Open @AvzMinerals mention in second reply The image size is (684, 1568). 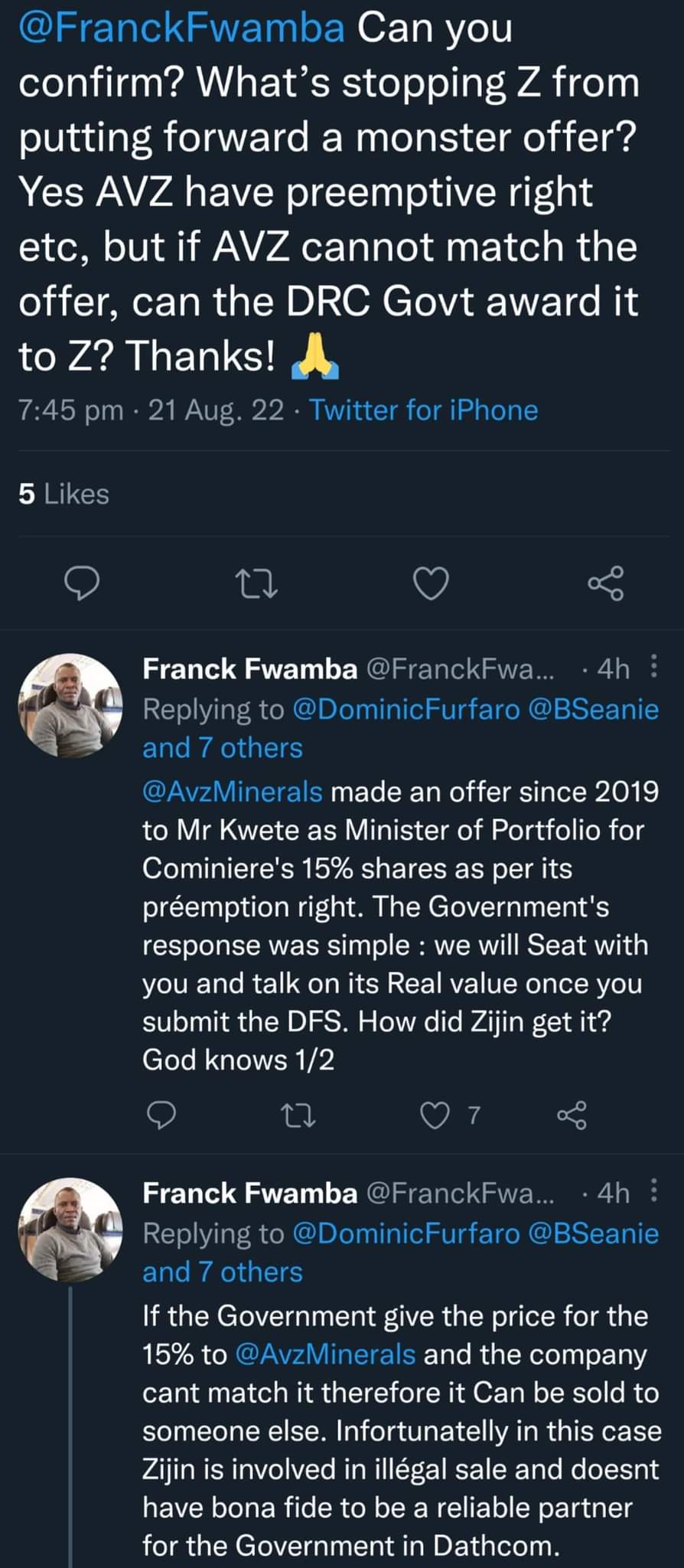326,1354
